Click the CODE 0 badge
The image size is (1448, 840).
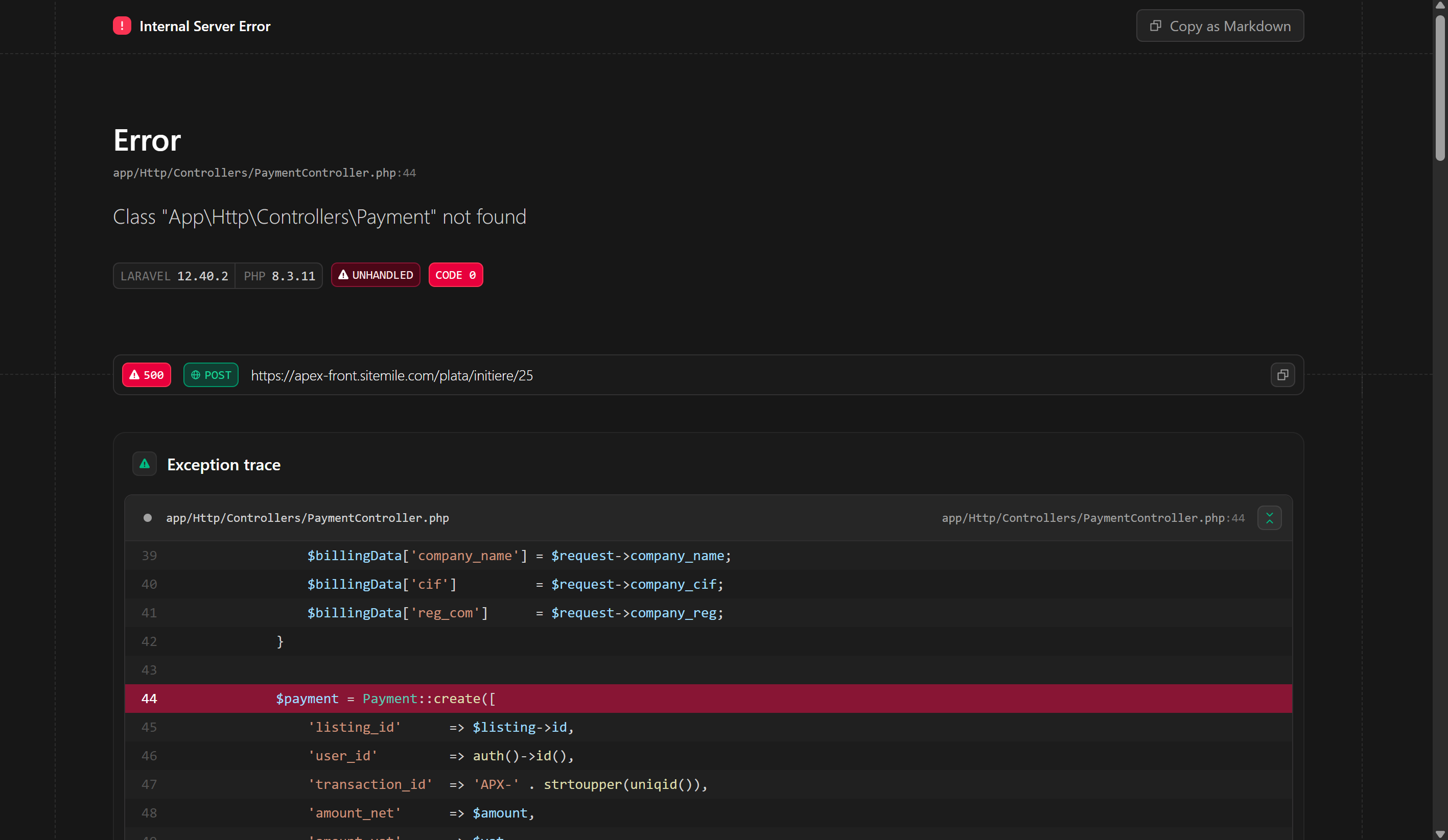click(455, 275)
